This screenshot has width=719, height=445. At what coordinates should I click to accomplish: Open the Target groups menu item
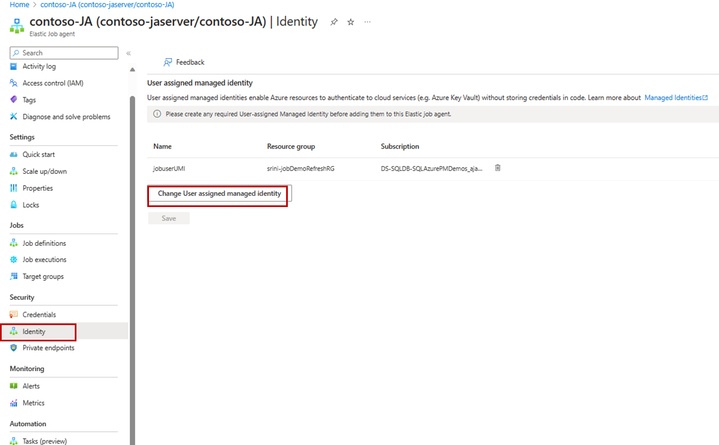click(x=43, y=276)
